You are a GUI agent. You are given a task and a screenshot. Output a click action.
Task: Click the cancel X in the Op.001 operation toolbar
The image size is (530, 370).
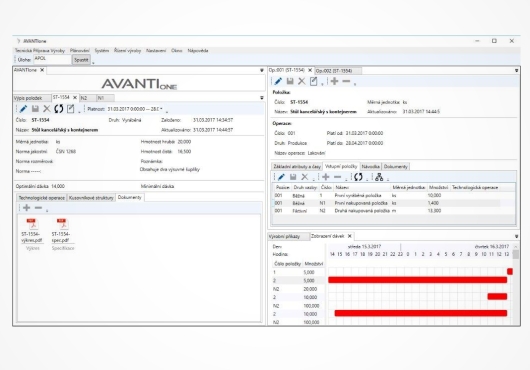(x=302, y=81)
